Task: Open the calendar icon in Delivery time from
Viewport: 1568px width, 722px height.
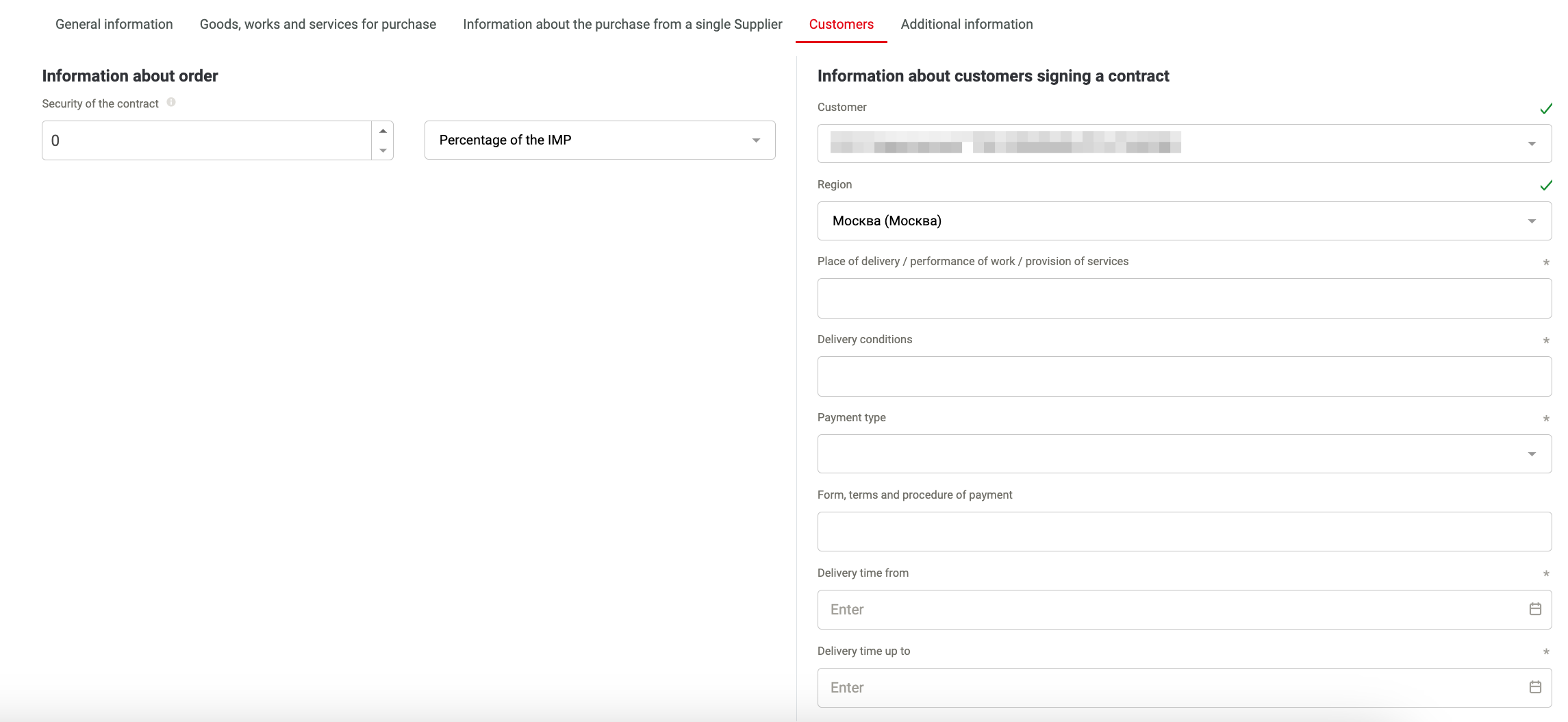Action: [x=1535, y=609]
